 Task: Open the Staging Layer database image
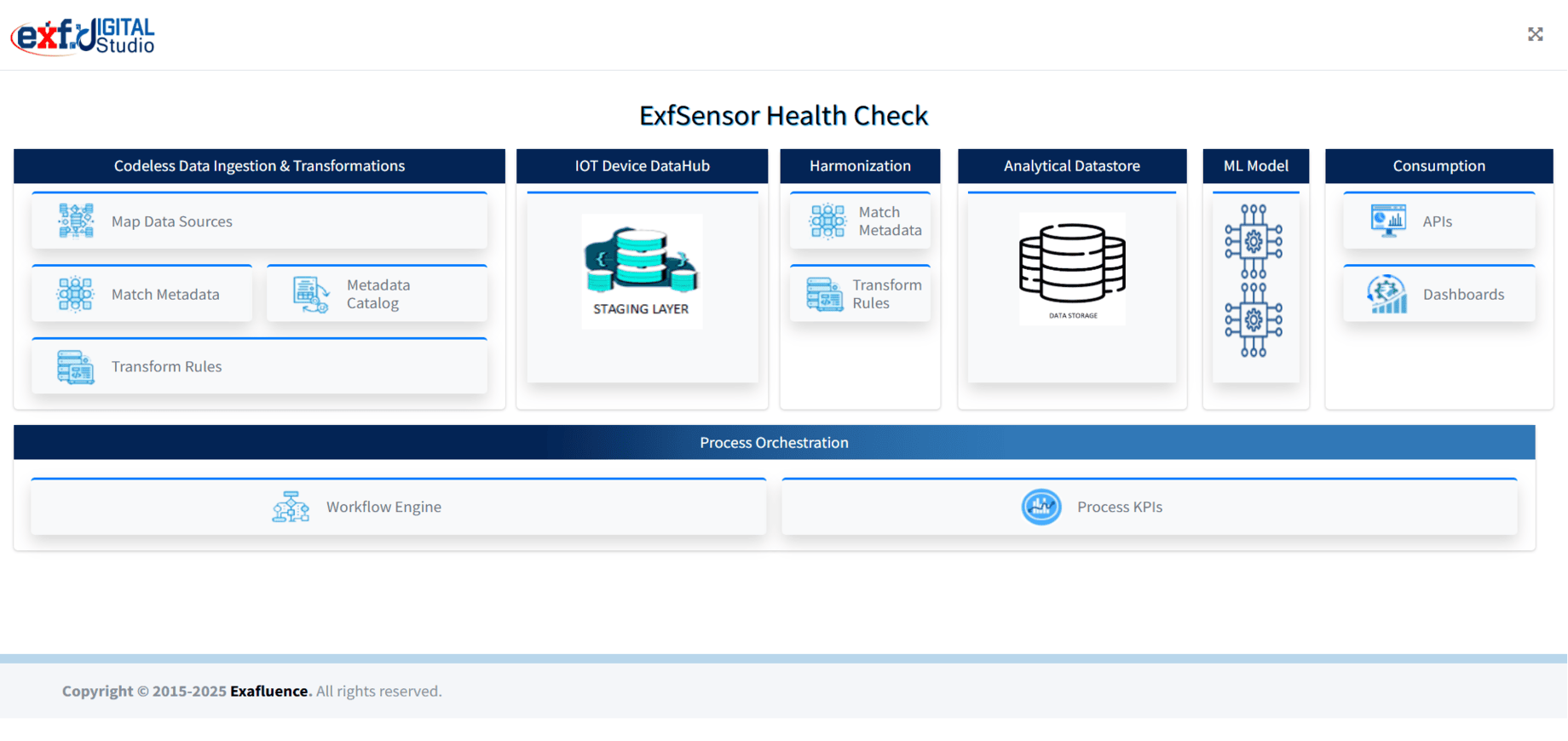(642, 271)
